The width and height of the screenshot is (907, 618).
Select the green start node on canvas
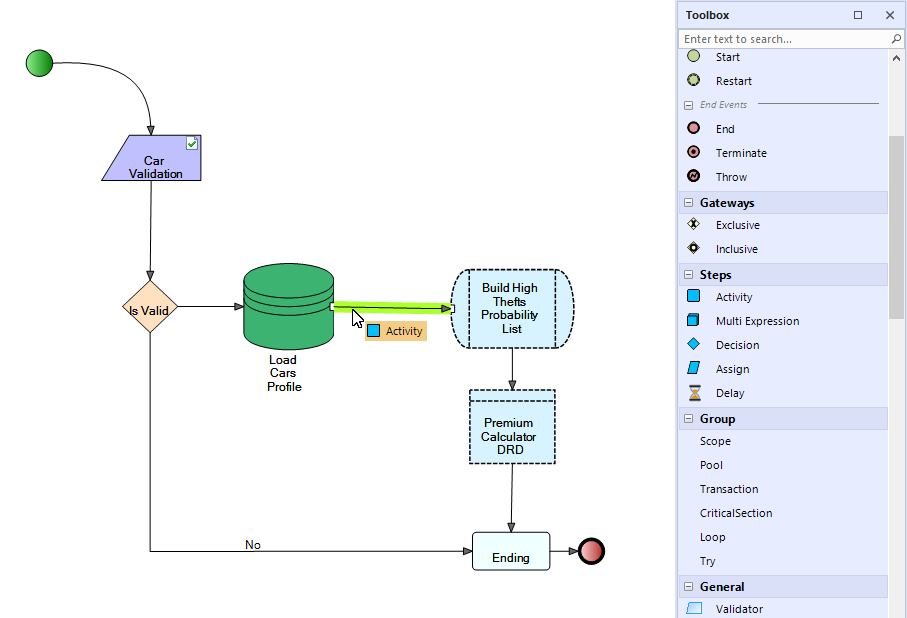pyautogui.click(x=39, y=63)
